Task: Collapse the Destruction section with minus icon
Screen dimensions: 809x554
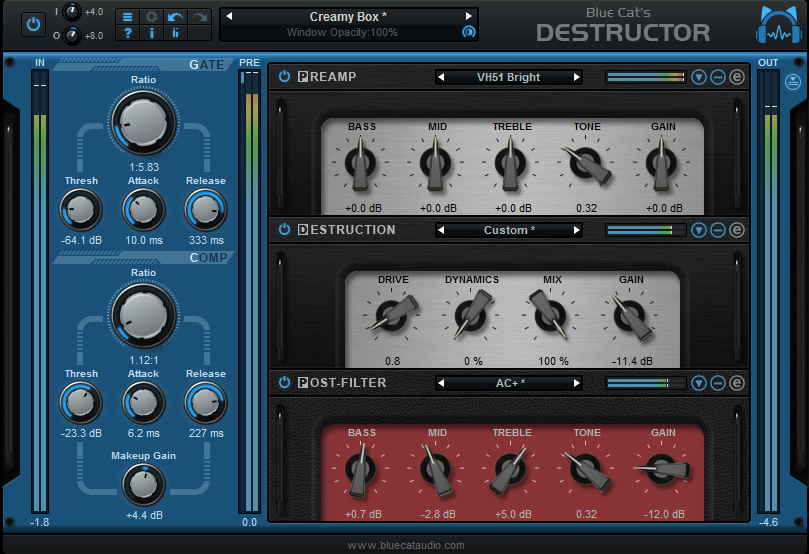Action: [x=718, y=230]
